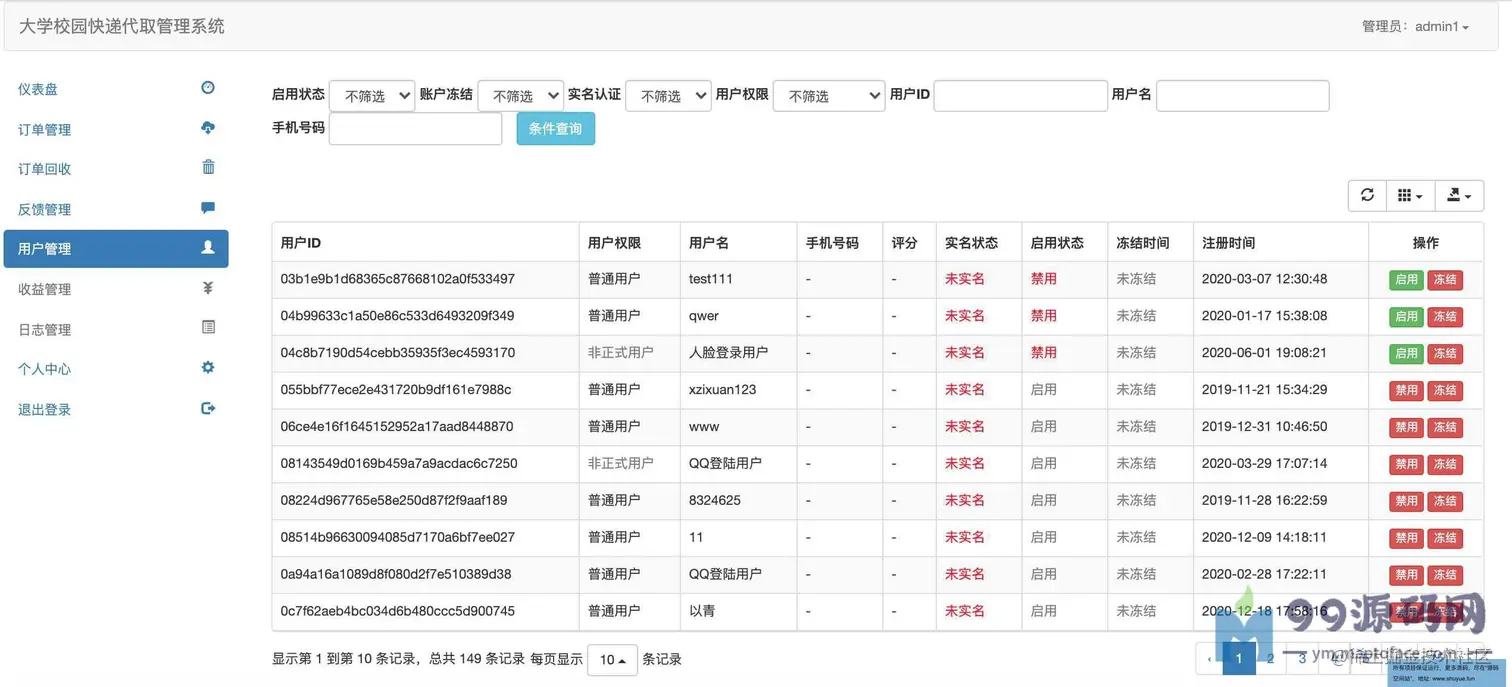Click the 注册时间 column header

click(1280, 242)
